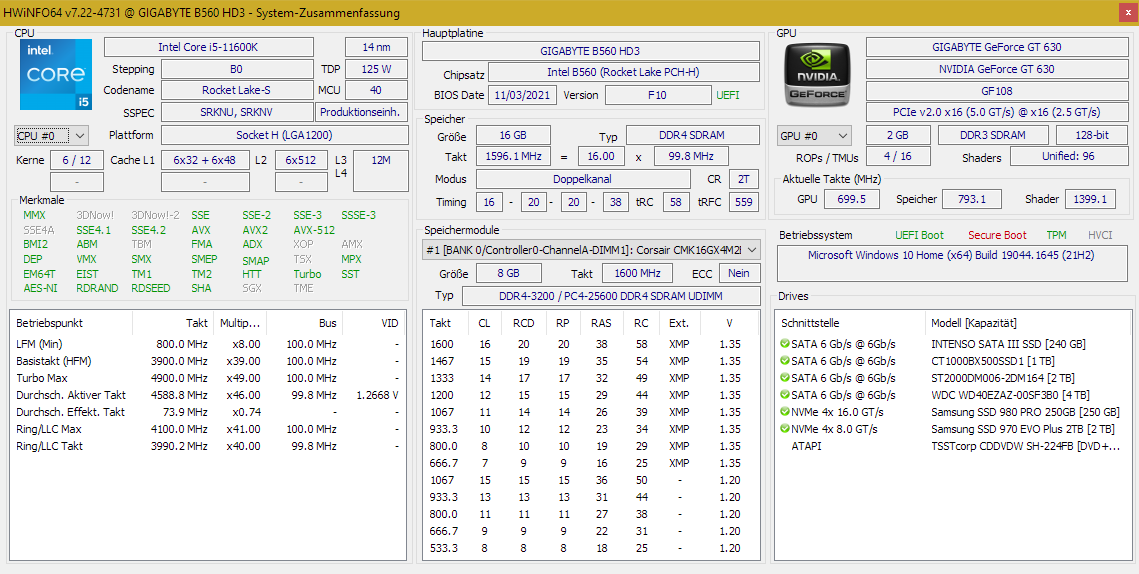Click the AES-NI feature label
The width and height of the screenshot is (1139, 574).
tap(40, 288)
